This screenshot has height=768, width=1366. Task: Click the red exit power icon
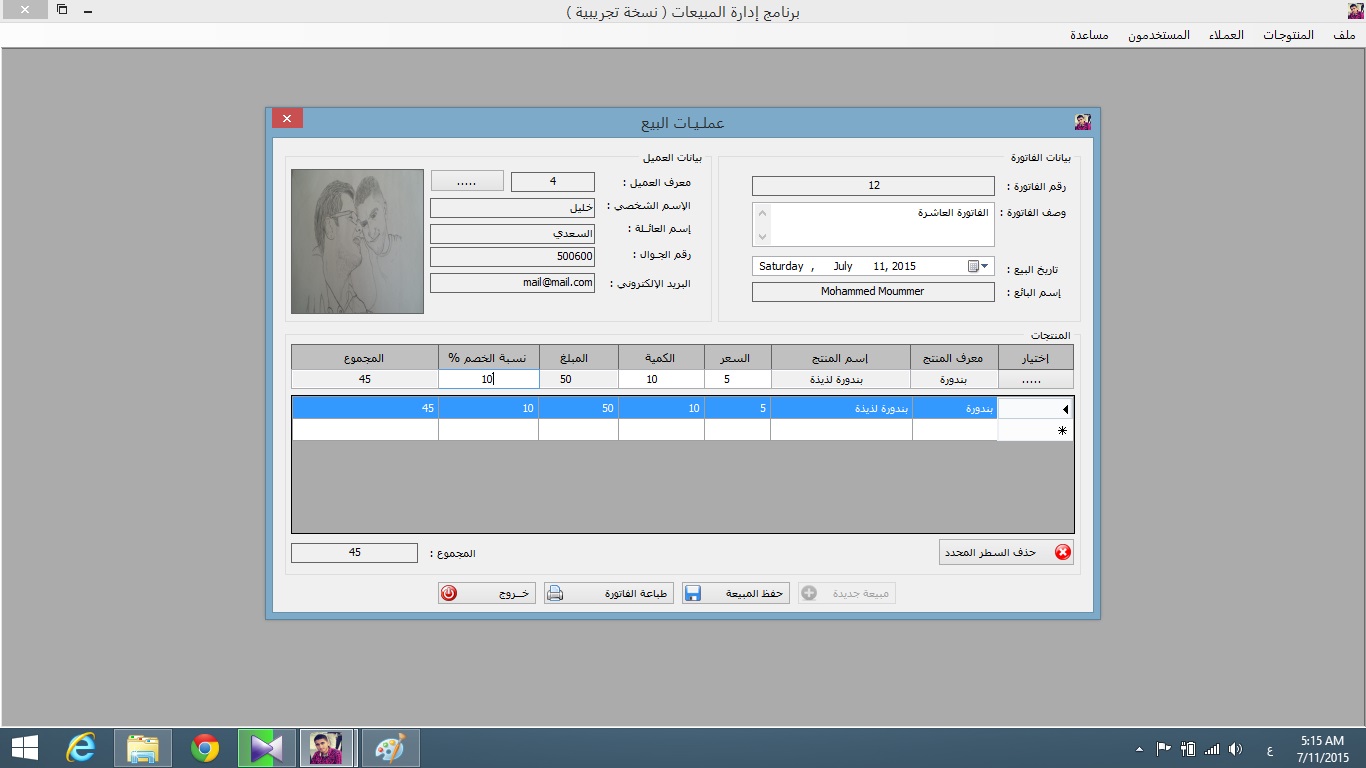449,593
